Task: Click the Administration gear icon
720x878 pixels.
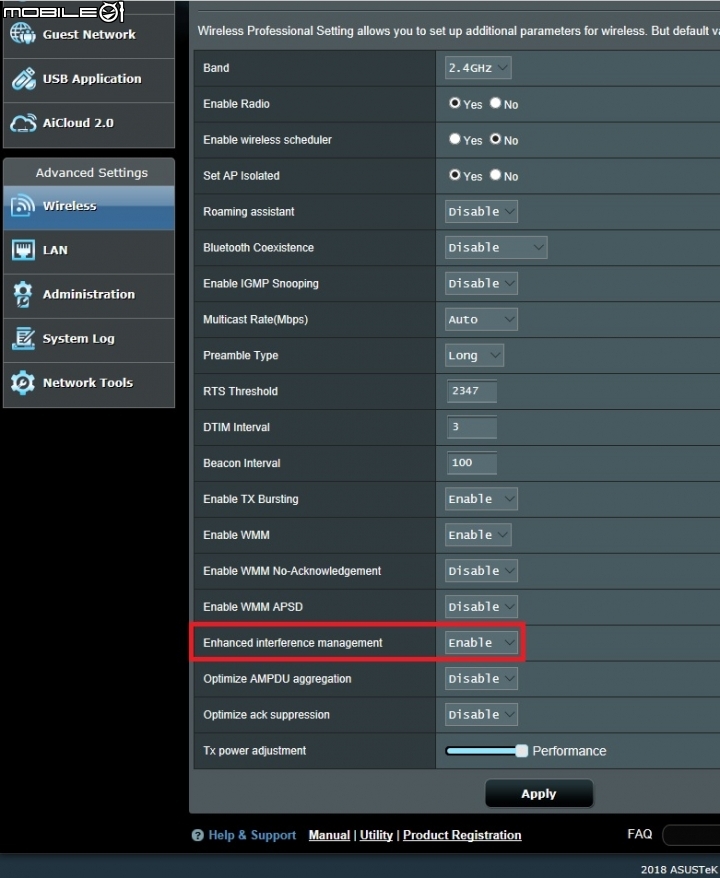Action: (x=23, y=295)
